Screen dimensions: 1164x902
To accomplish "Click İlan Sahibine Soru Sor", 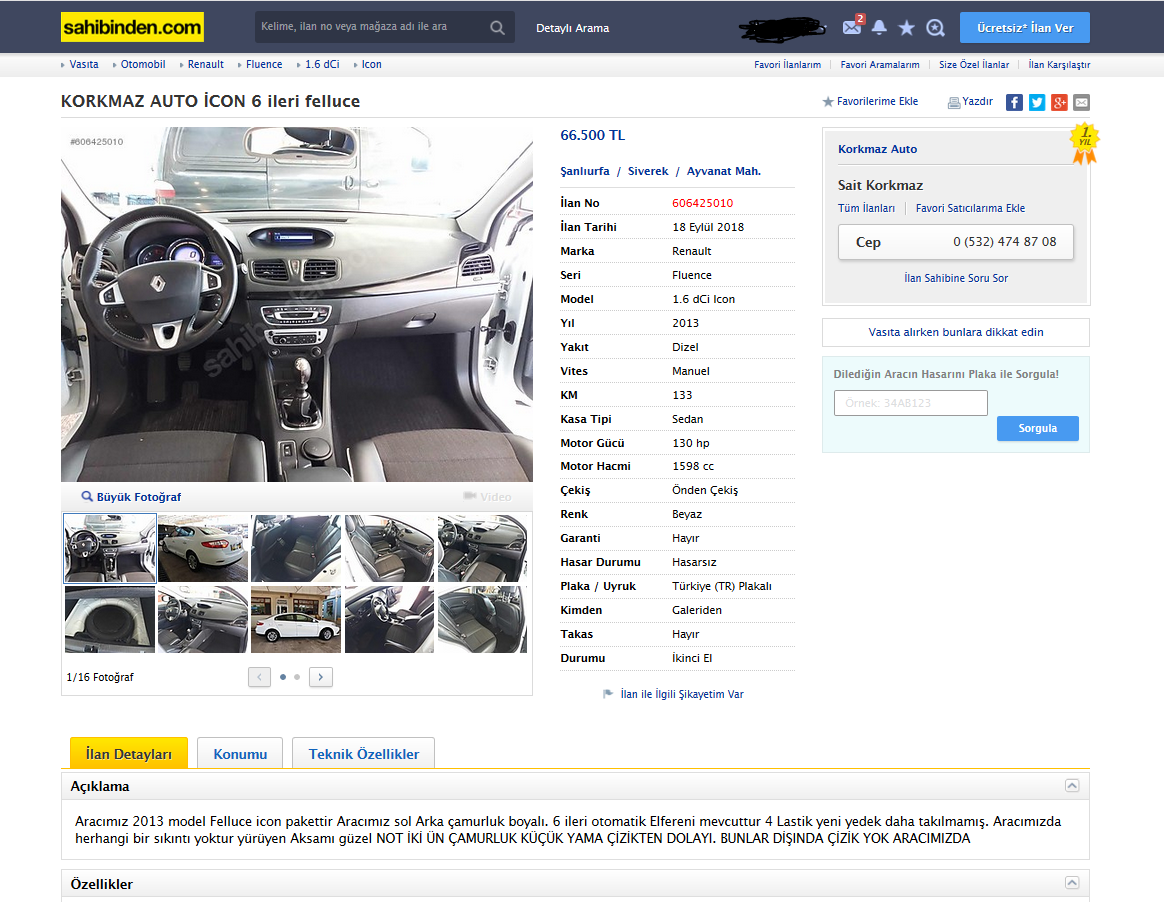I will [956, 278].
